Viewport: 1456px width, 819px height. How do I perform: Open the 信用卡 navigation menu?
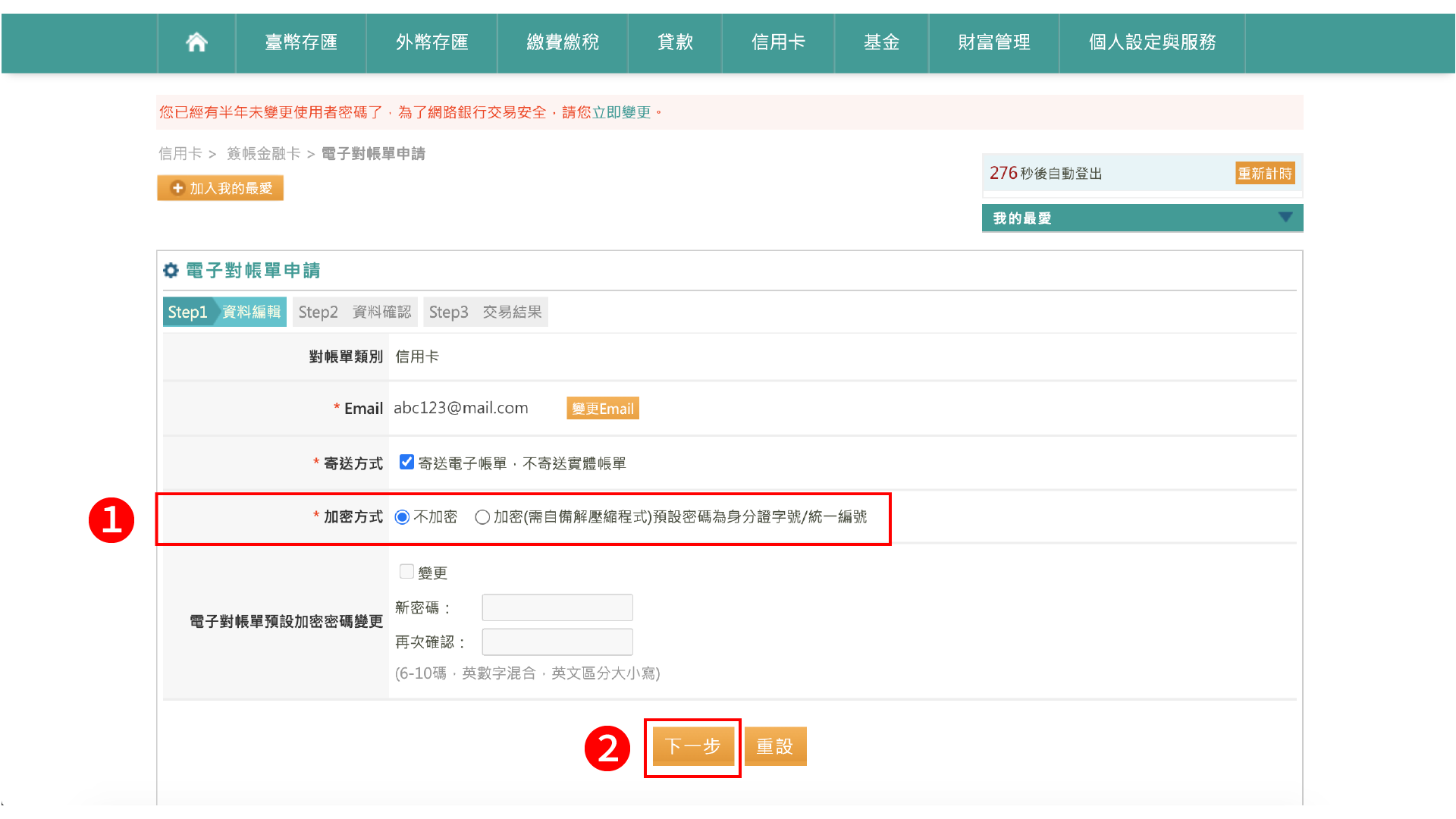(778, 42)
